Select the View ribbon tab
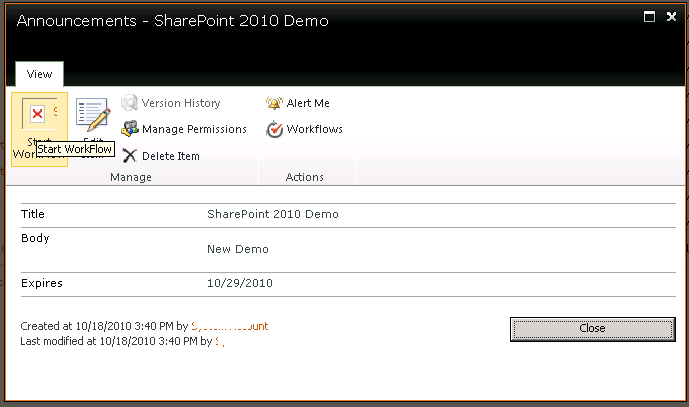The width and height of the screenshot is (689, 407). click(40, 74)
